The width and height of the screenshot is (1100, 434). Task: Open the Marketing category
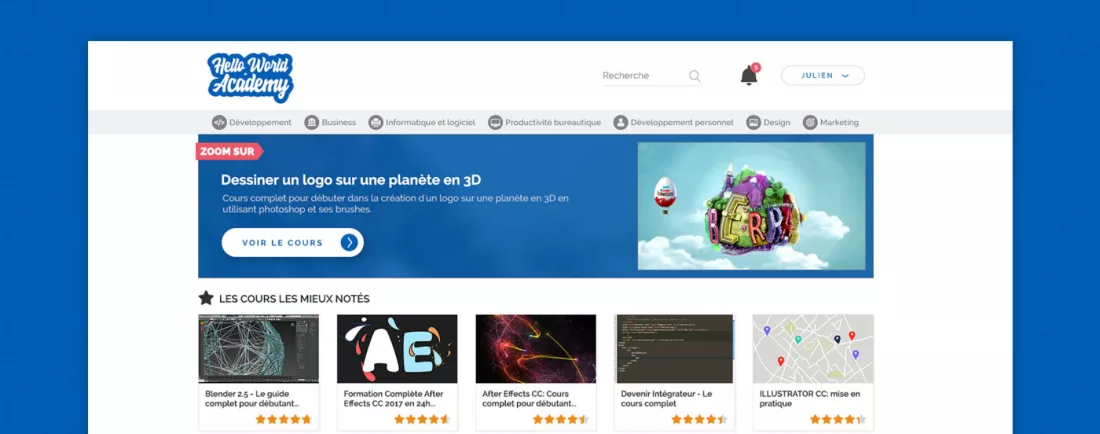[x=831, y=122]
